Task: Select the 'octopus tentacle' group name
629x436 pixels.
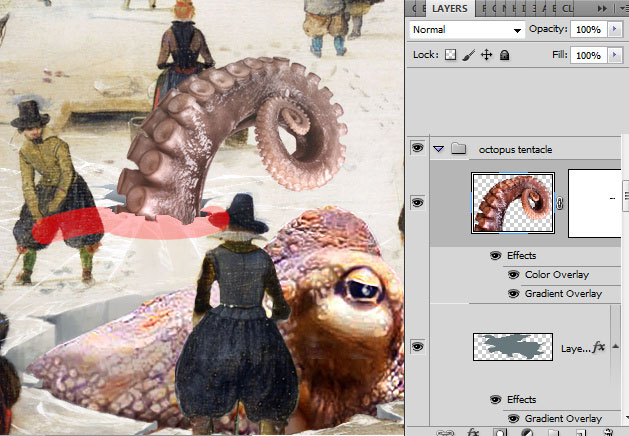Action: pos(515,150)
